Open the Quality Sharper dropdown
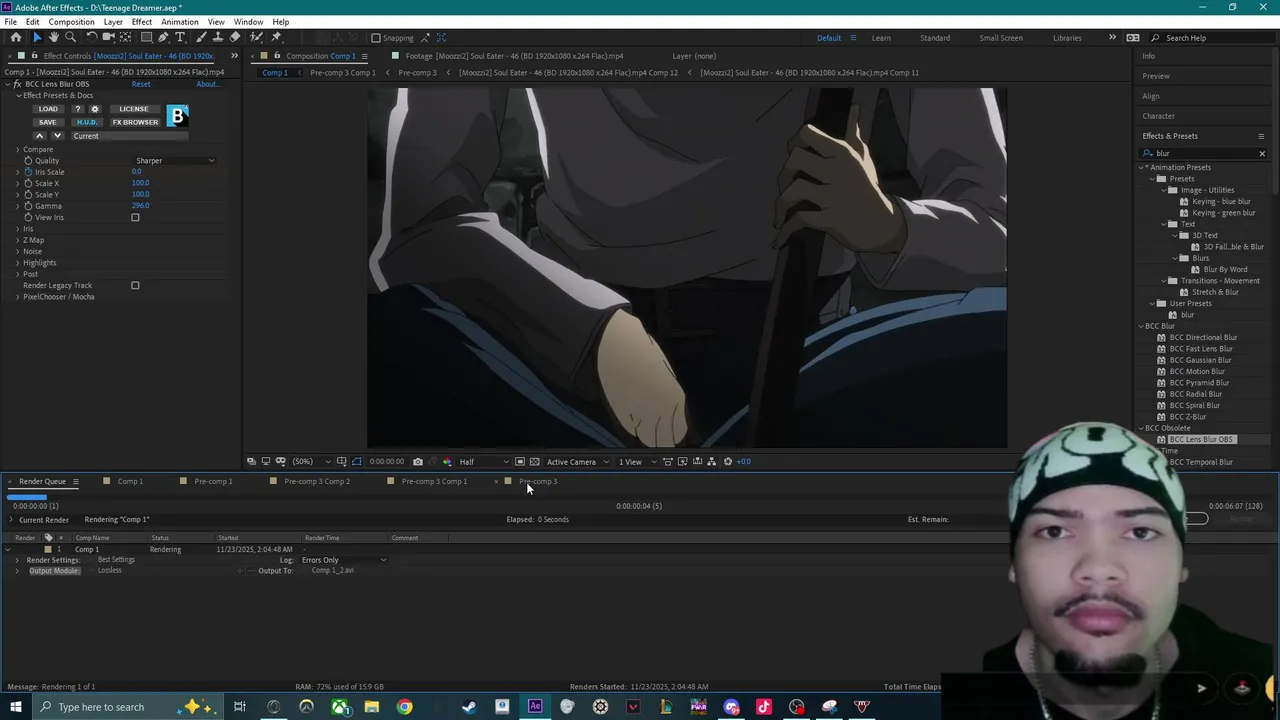 [175, 161]
